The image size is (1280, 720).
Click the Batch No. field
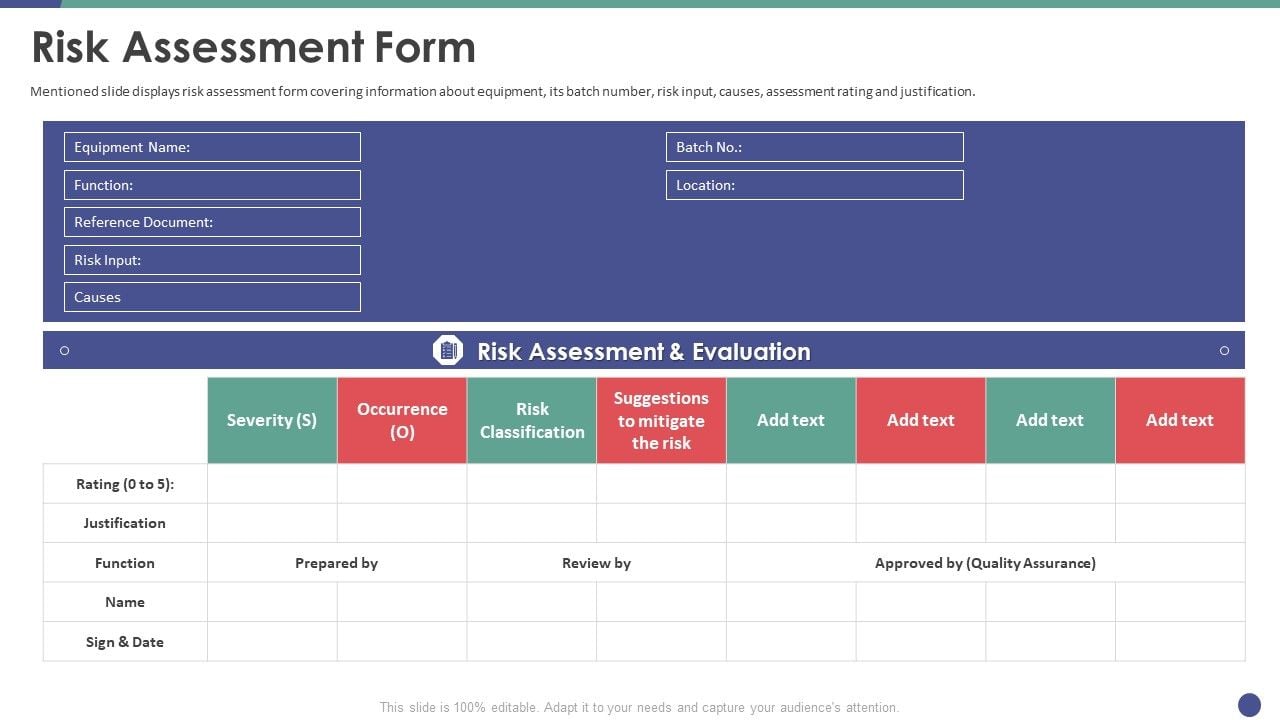(x=815, y=147)
